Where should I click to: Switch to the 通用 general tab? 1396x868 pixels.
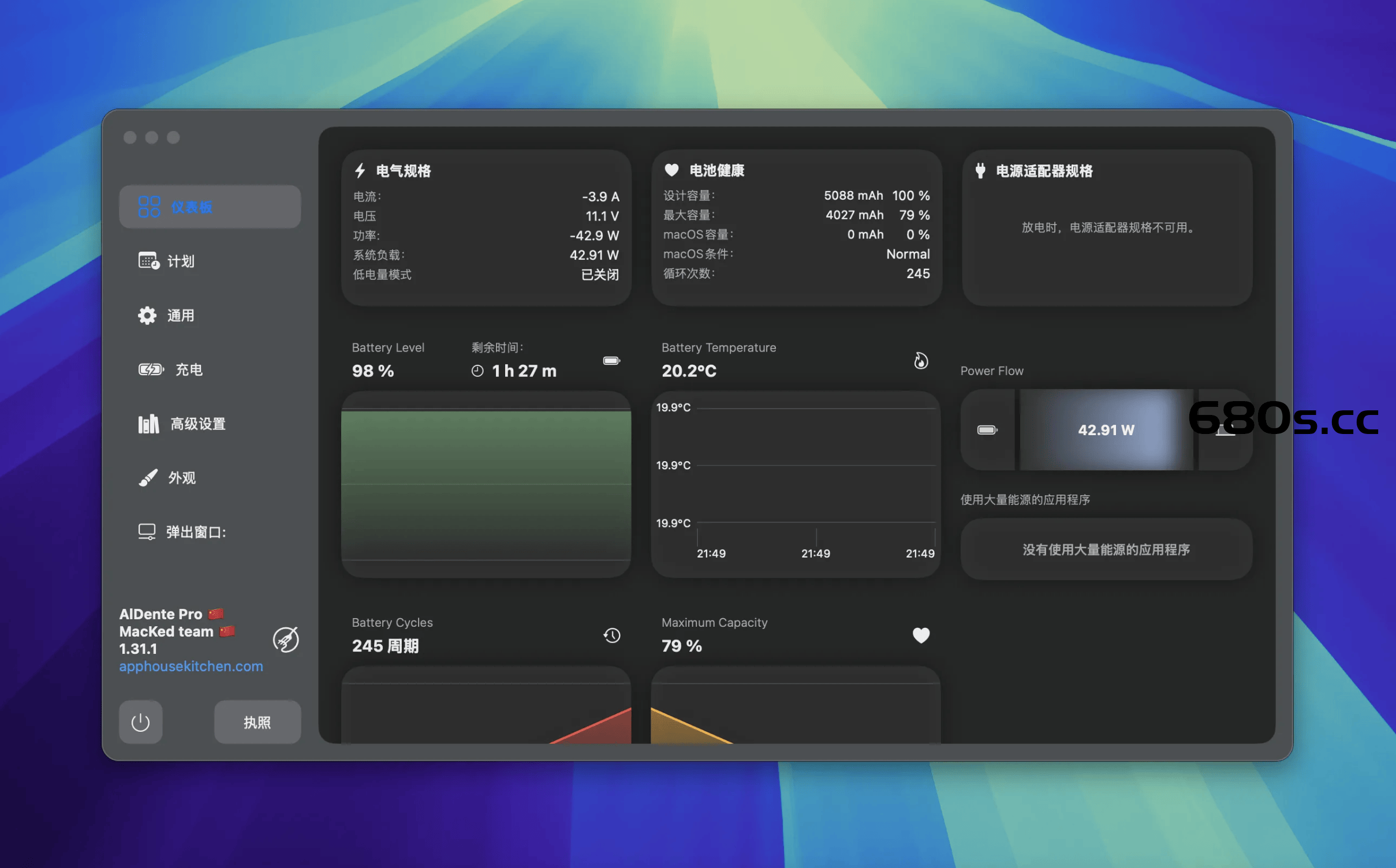pyautogui.click(x=148, y=315)
